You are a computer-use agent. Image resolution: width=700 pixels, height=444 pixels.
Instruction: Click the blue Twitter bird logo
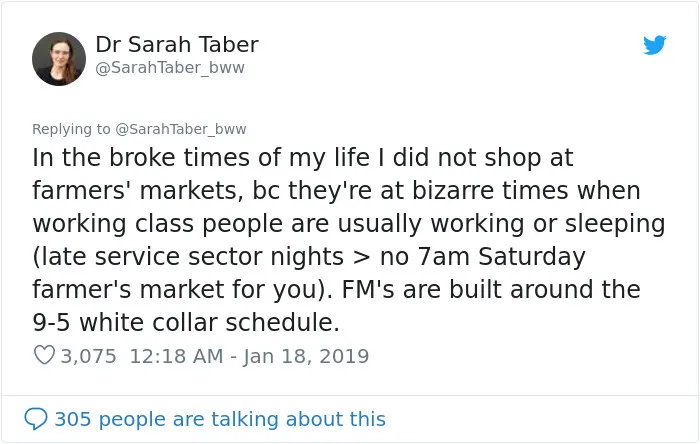(654, 45)
